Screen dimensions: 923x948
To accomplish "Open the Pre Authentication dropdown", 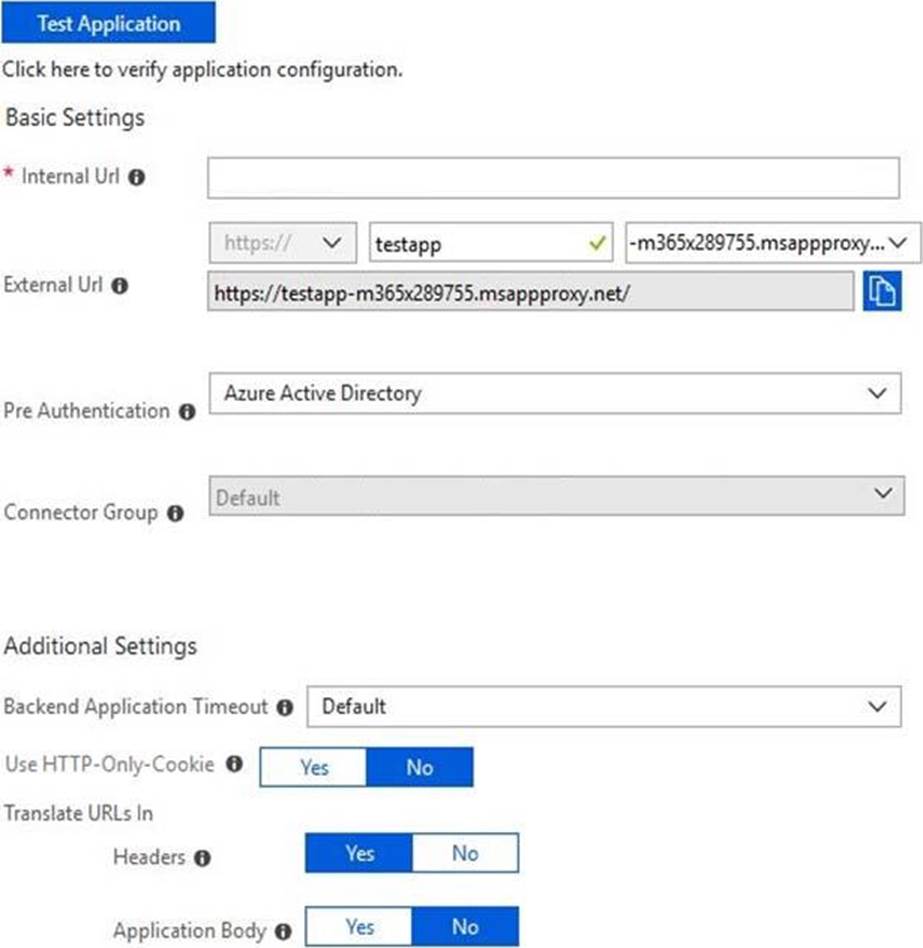I will [554, 393].
